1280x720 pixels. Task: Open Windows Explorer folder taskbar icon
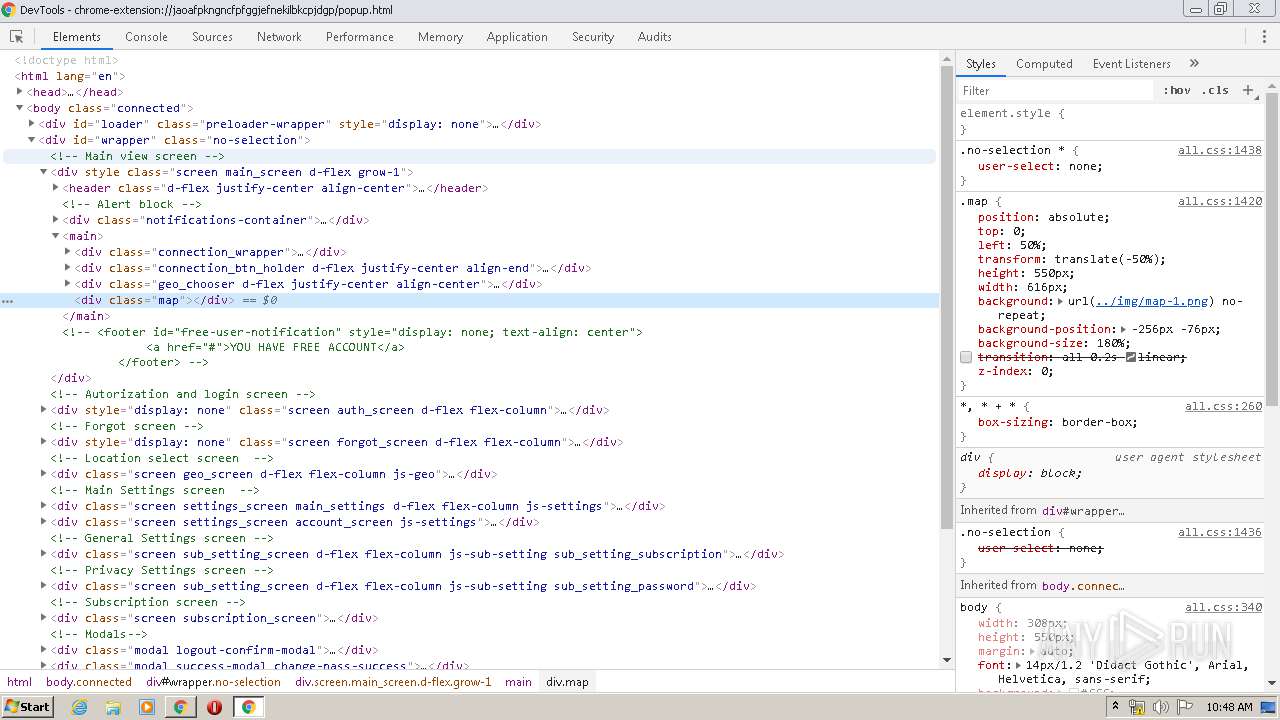[x=113, y=707]
